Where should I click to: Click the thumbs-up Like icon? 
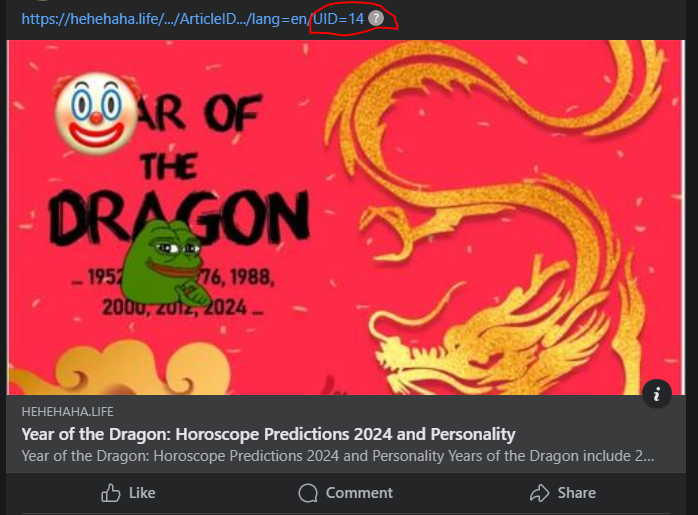coord(110,493)
